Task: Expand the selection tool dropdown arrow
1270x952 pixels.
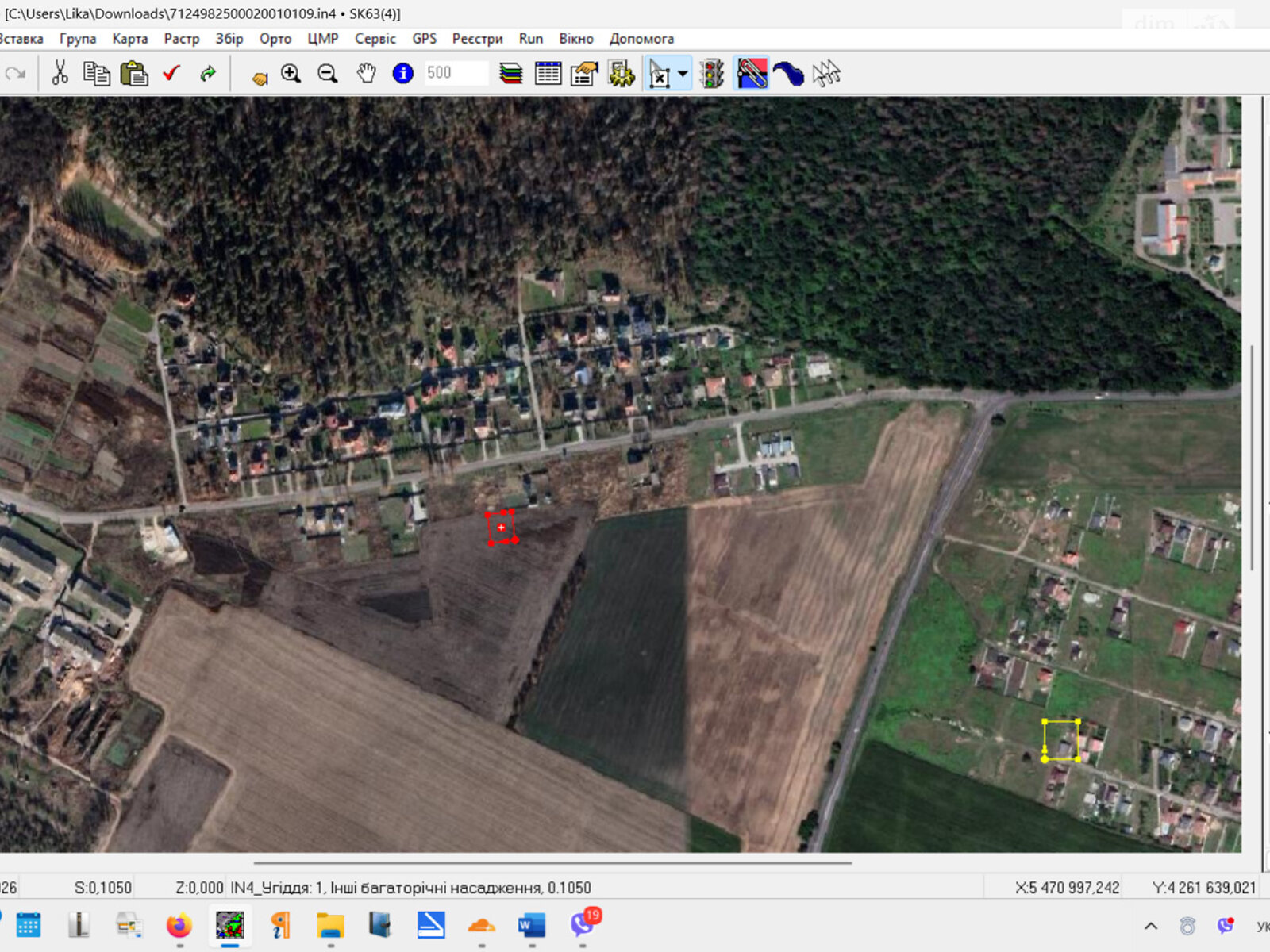Action: (683, 74)
